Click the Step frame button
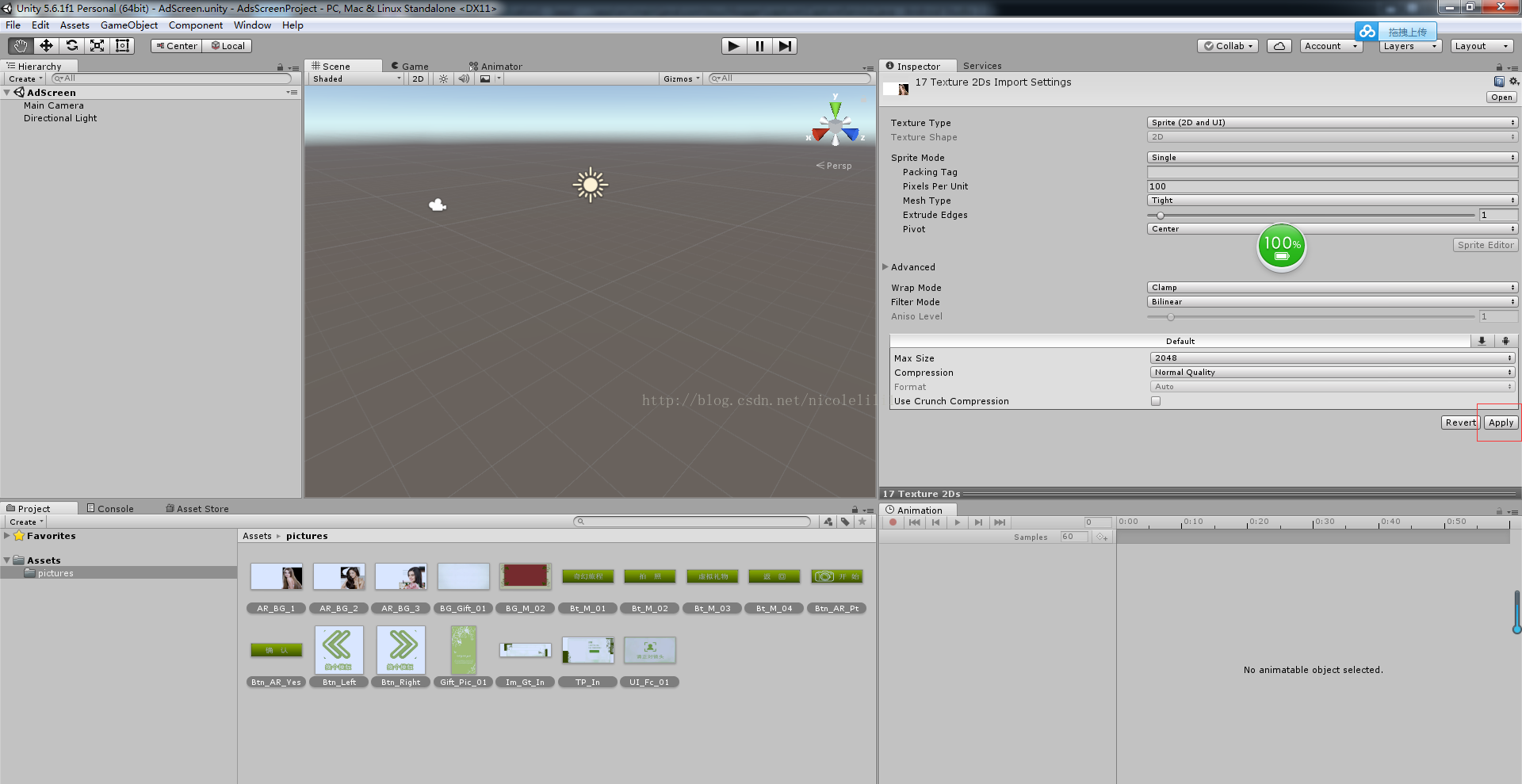This screenshot has height=784, width=1522. coord(784,46)
